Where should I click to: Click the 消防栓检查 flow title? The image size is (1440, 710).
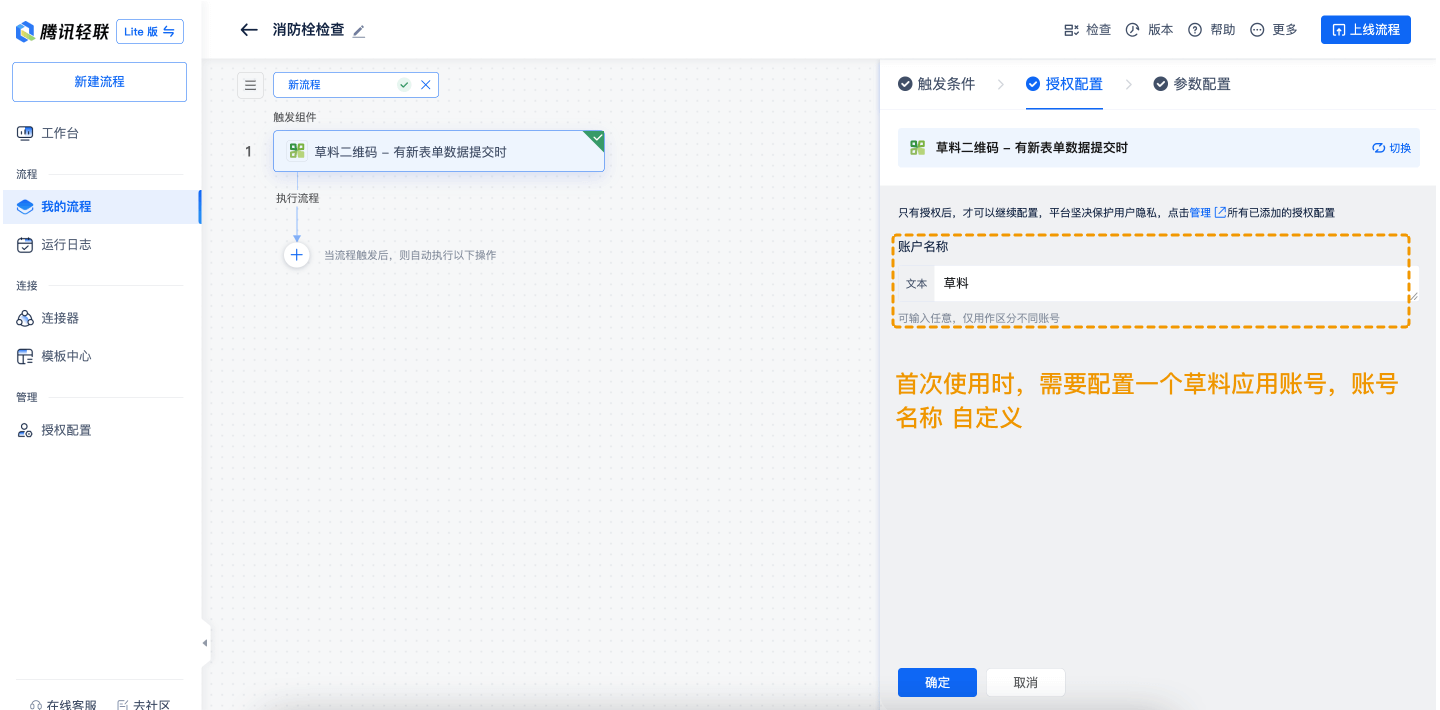[x=308, y=30]
